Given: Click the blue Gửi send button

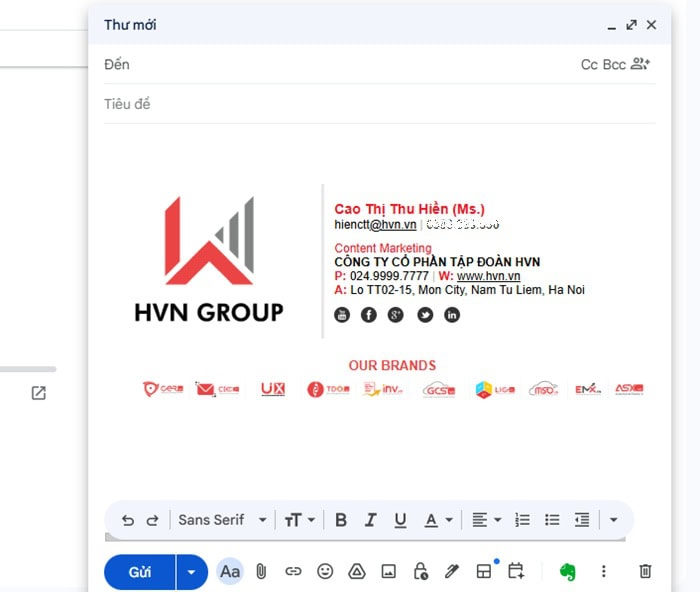Looking at the screenshot, I should tap(140, 572).
